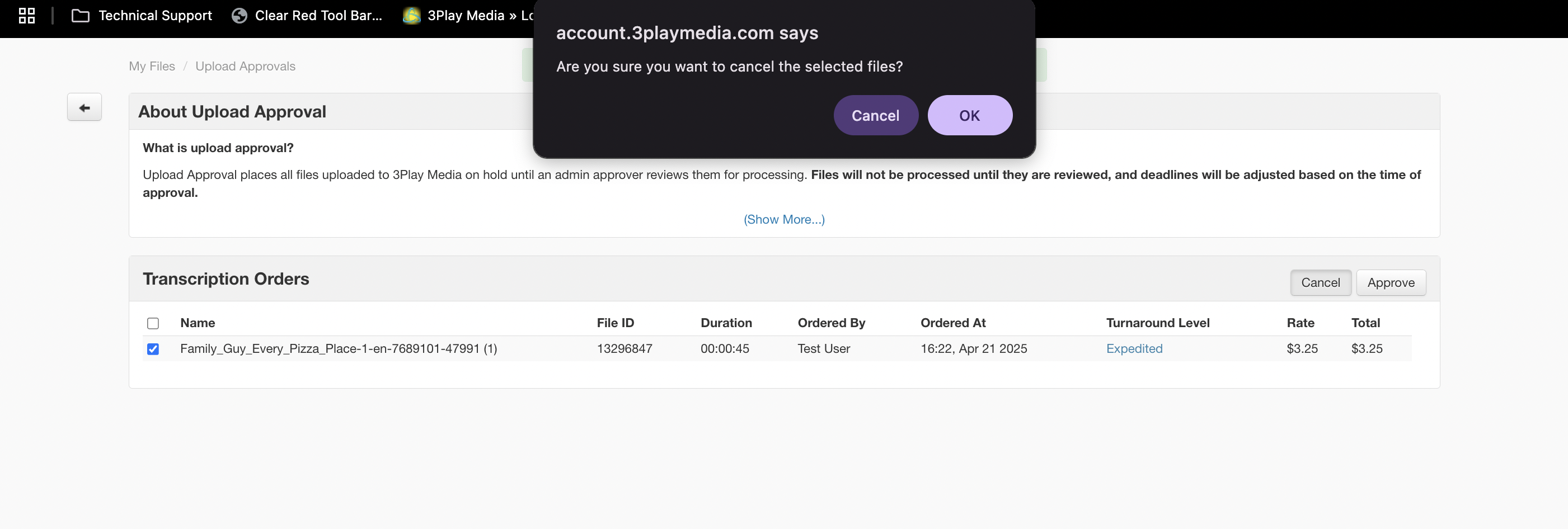Click the Transcription Orders heading

(x=226, y=279)
